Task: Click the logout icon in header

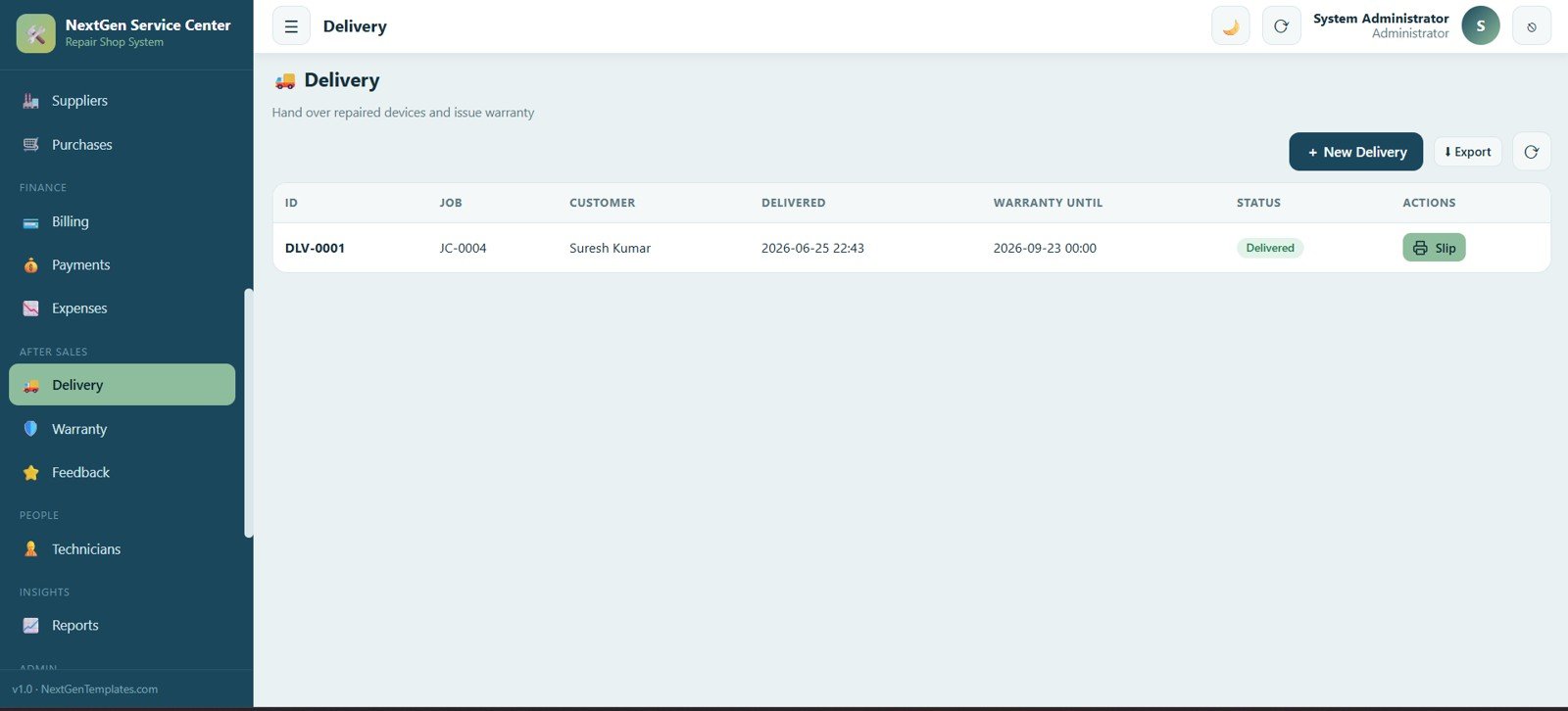Action: pyautogui.click(x=1532, y=26)
